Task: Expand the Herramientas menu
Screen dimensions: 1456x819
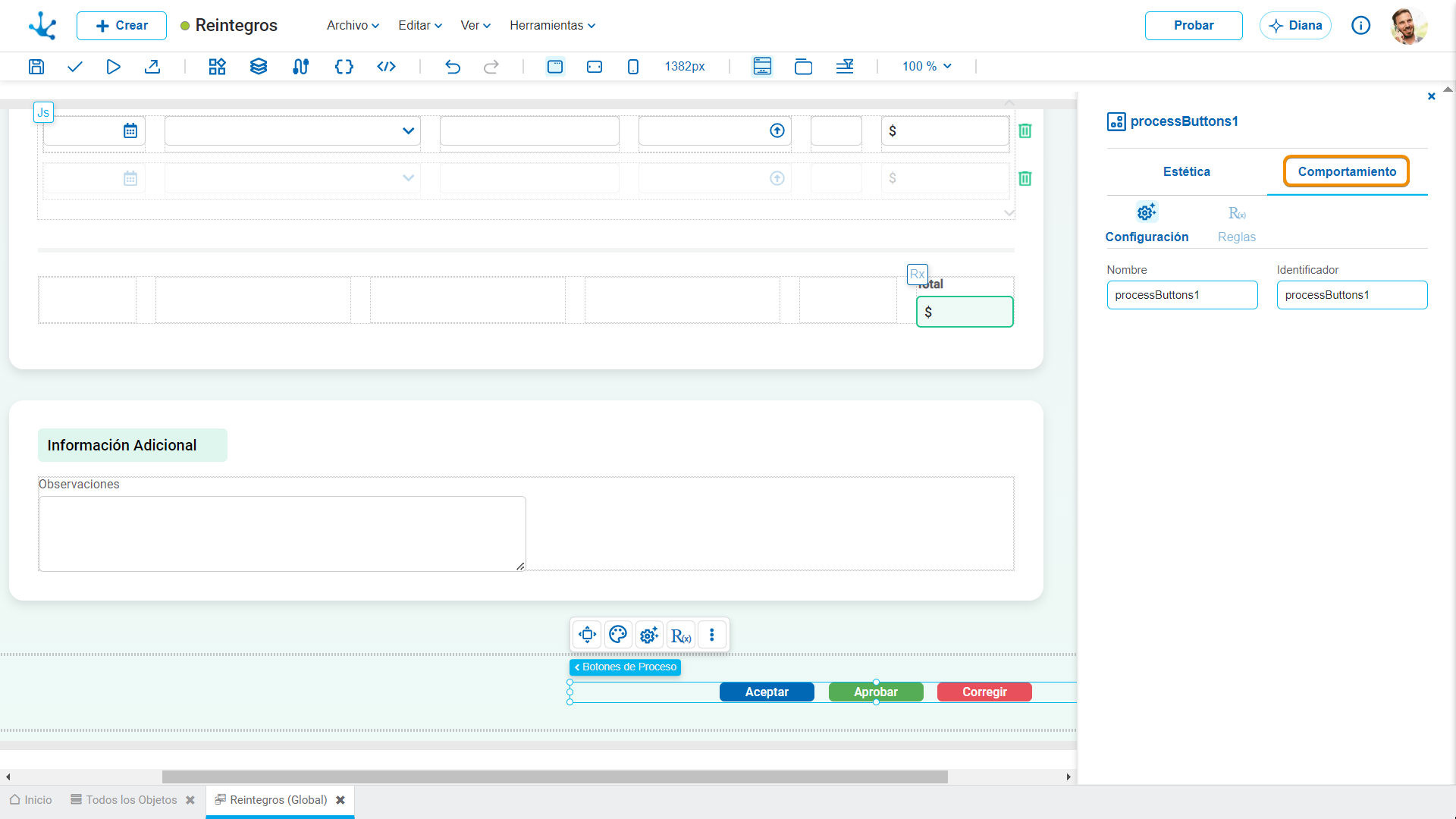Action: pyautogui.click(x=552, y=25)
